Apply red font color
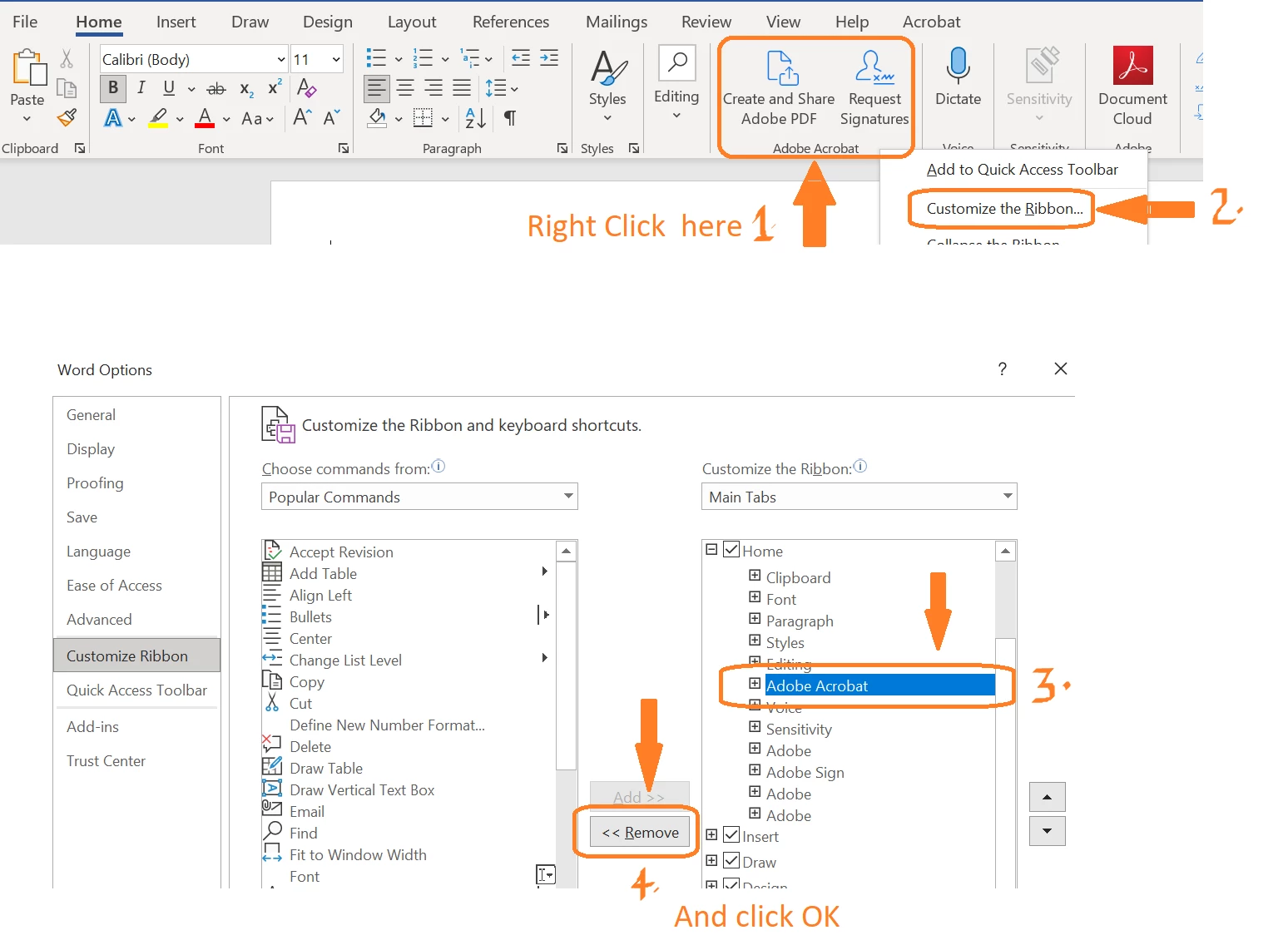 click(205, 118)
